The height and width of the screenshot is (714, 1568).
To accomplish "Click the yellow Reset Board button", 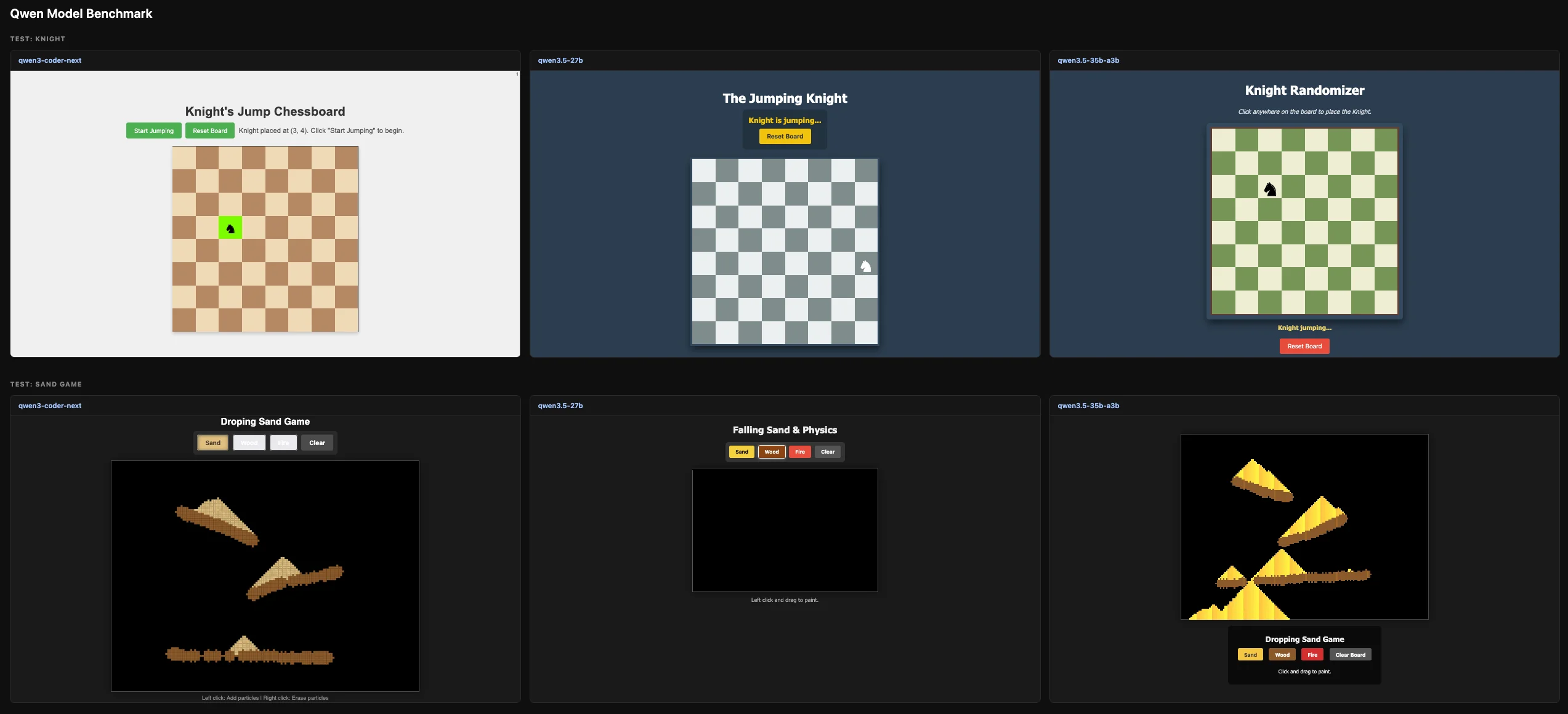I will [x=785, y=136].
